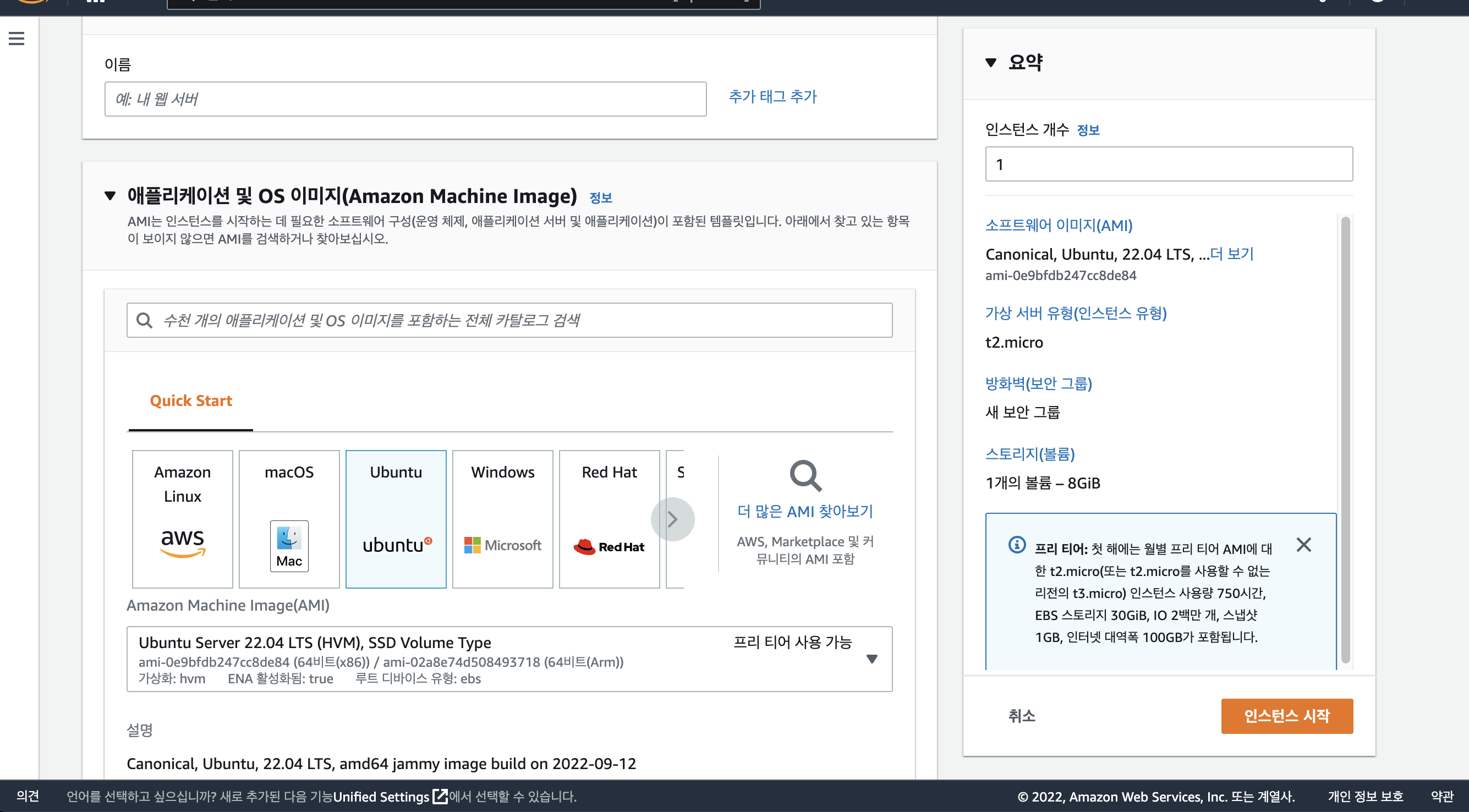1469x812 pixels.
Task: Click the 추가 태그 추가 link
Action: click(x=772, y=96)
